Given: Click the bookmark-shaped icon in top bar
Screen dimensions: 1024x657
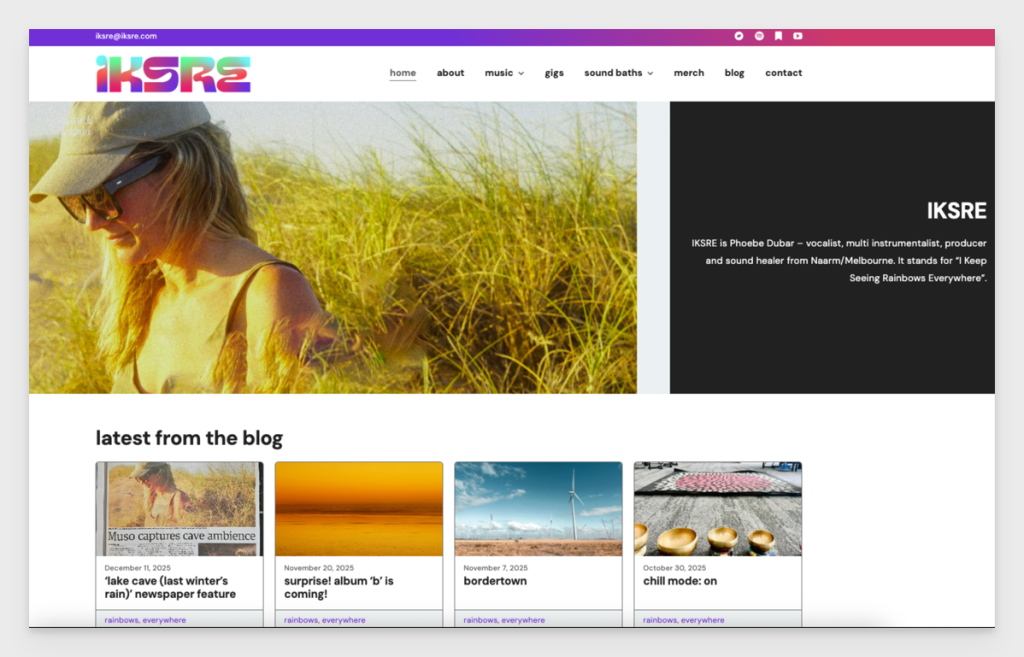Looking at the screenshot, I should click(x=778, y=36).
